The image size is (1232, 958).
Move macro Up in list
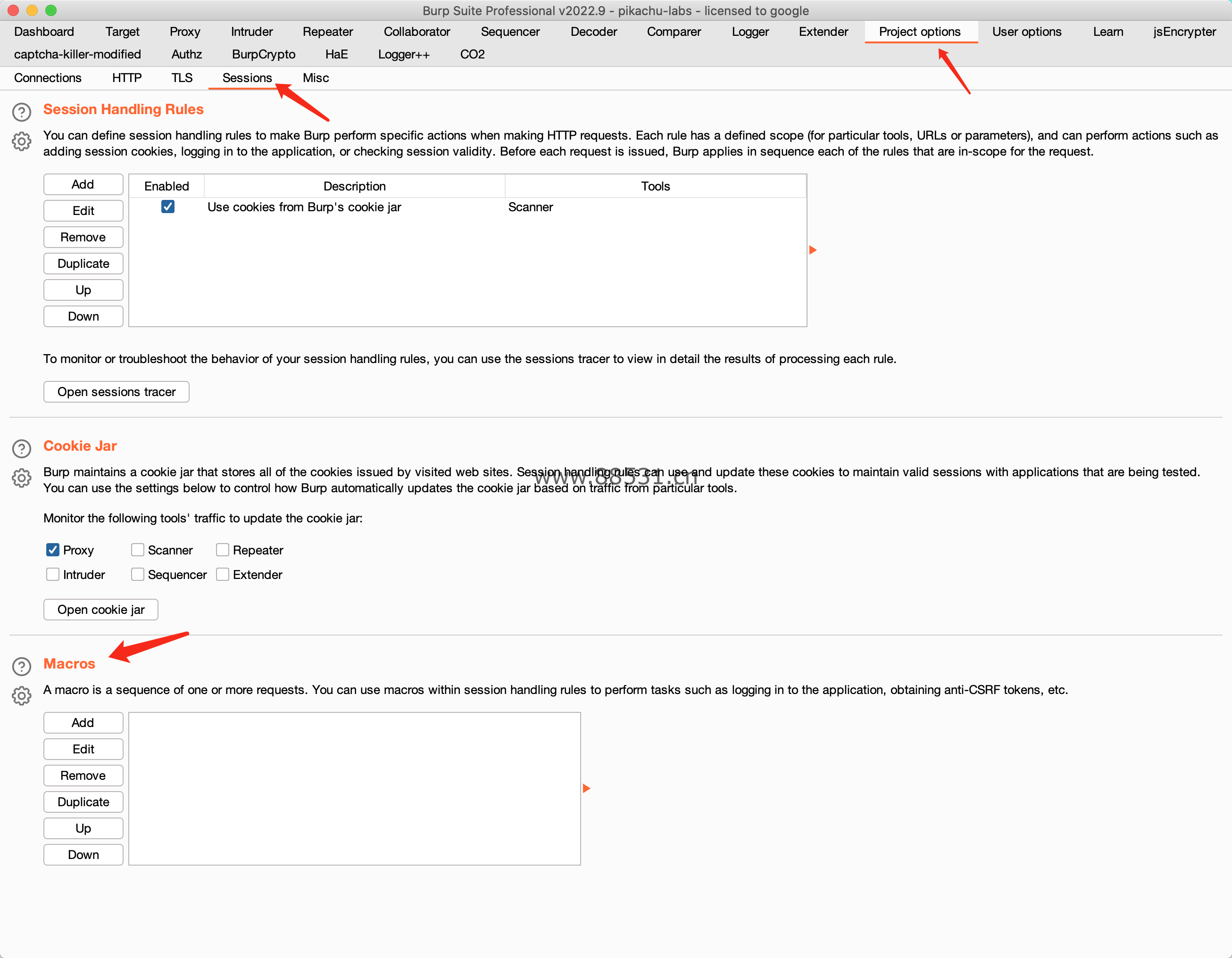pos(83,828)
